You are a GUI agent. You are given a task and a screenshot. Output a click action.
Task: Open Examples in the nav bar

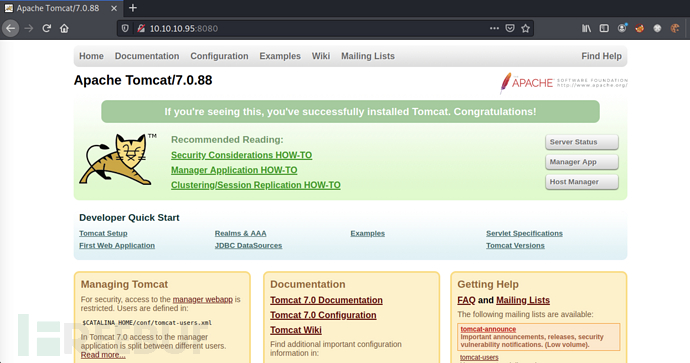(x=280, y=56)
